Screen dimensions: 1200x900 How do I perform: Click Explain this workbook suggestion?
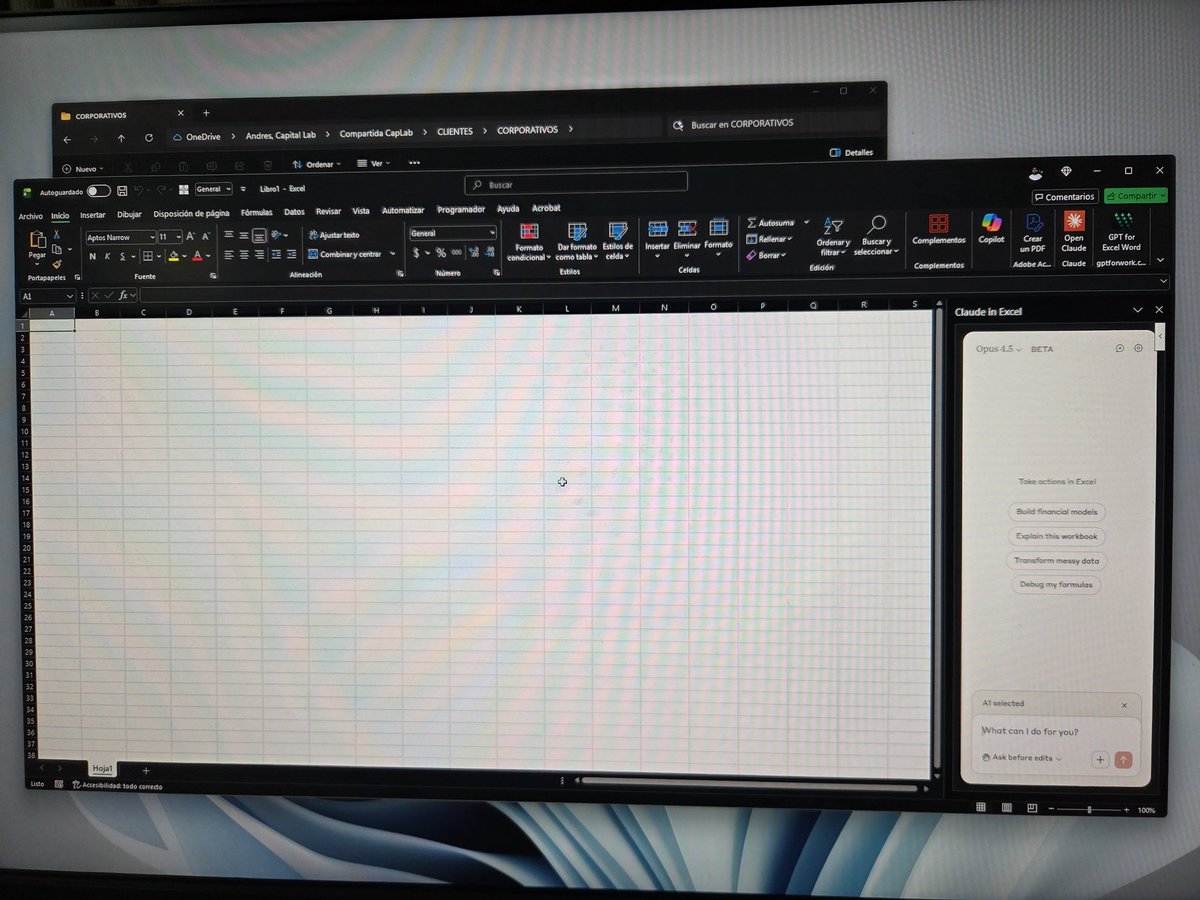point(1056,537)
